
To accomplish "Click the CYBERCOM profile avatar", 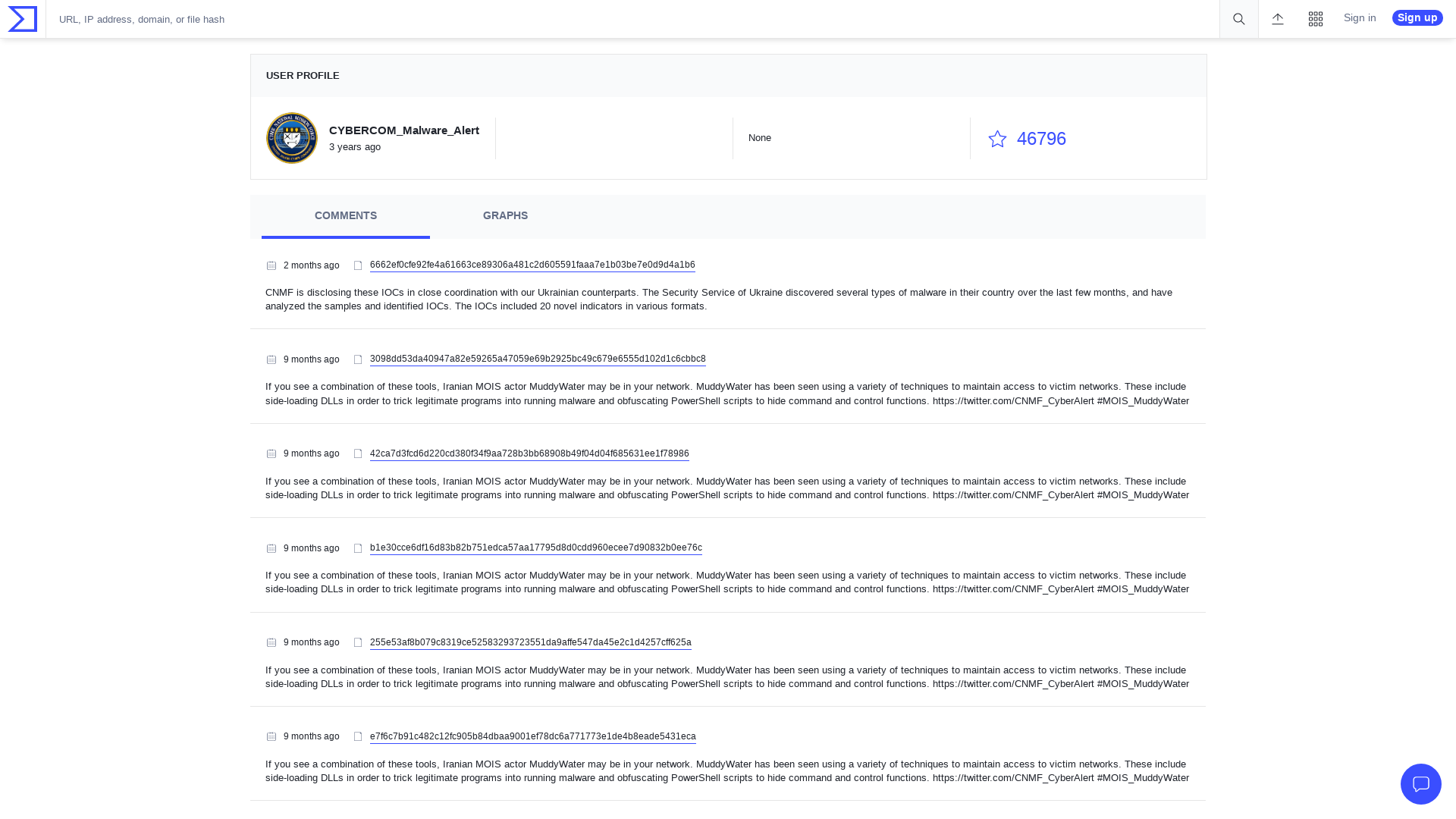I will 292,138.
